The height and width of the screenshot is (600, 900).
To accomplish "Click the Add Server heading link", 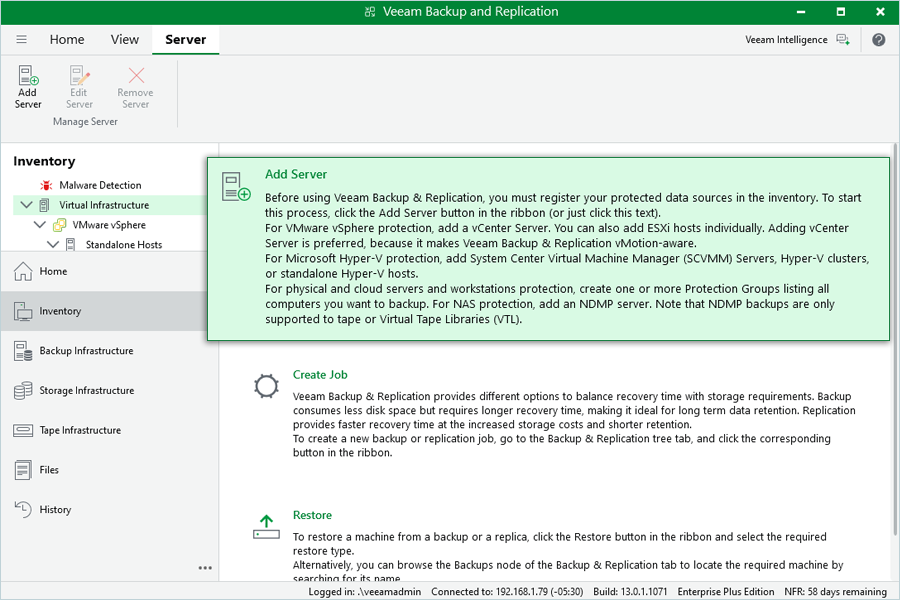I will click(296, 174).
